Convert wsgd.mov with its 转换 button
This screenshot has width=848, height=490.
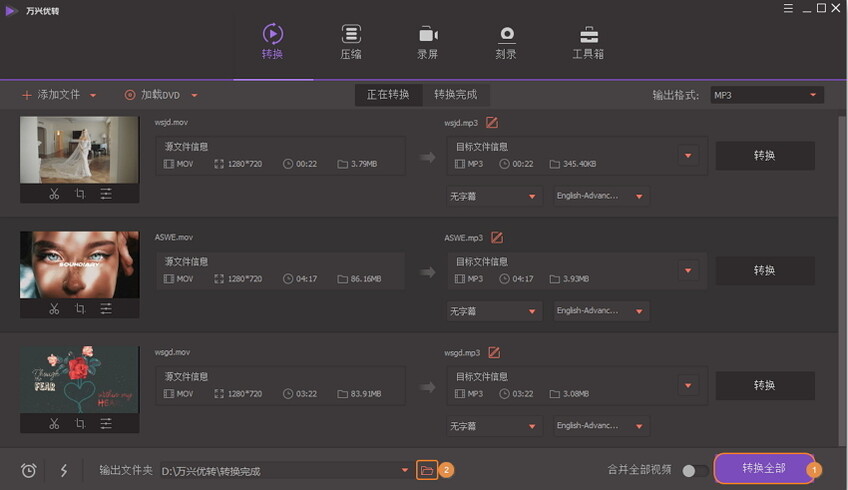click(765, 386)
